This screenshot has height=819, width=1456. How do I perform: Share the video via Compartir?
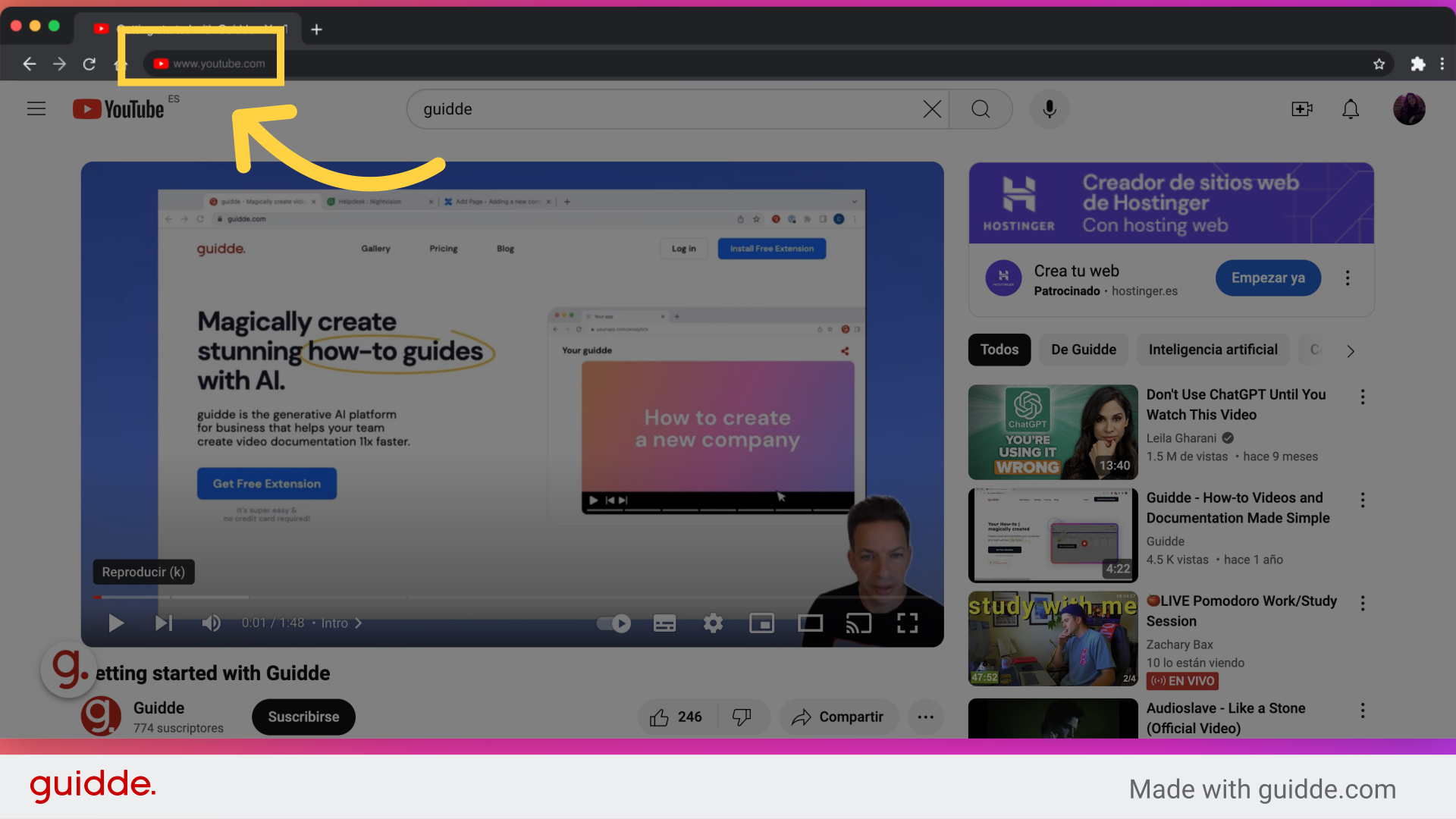[x=838, y=717]
